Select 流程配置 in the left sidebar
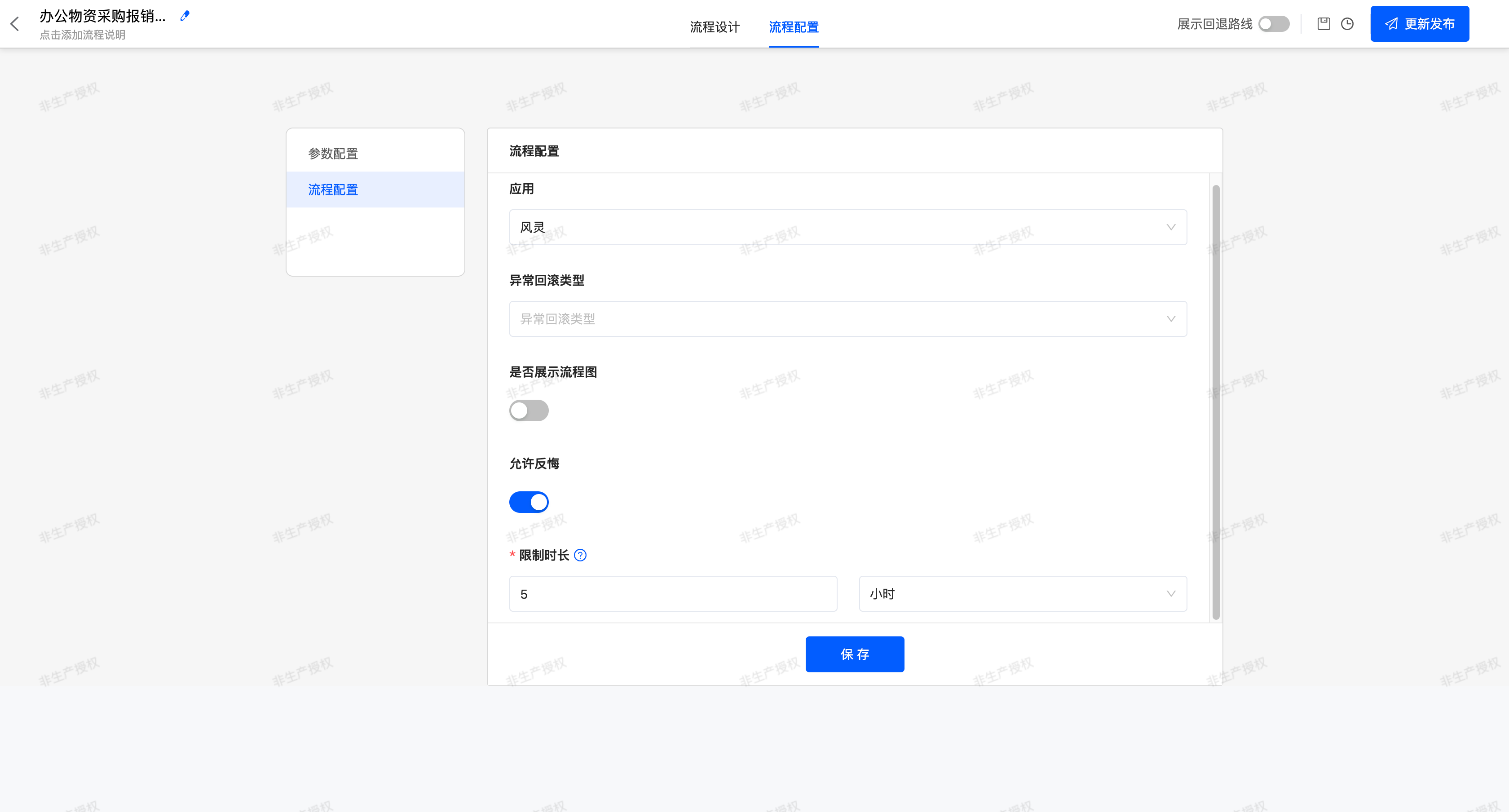The width and height of the screenshot is (1509, 812). click(x=333, y=190)
